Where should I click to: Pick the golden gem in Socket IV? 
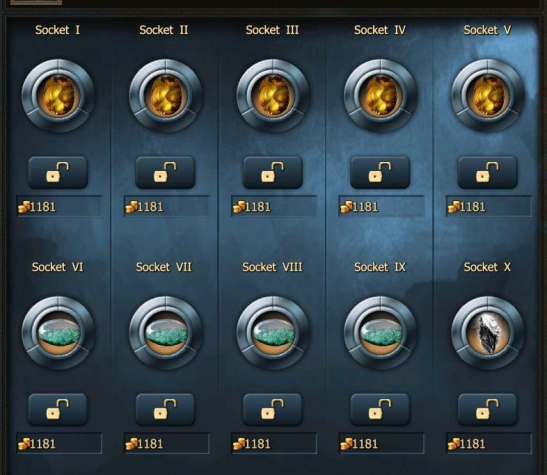click(381, 96)
